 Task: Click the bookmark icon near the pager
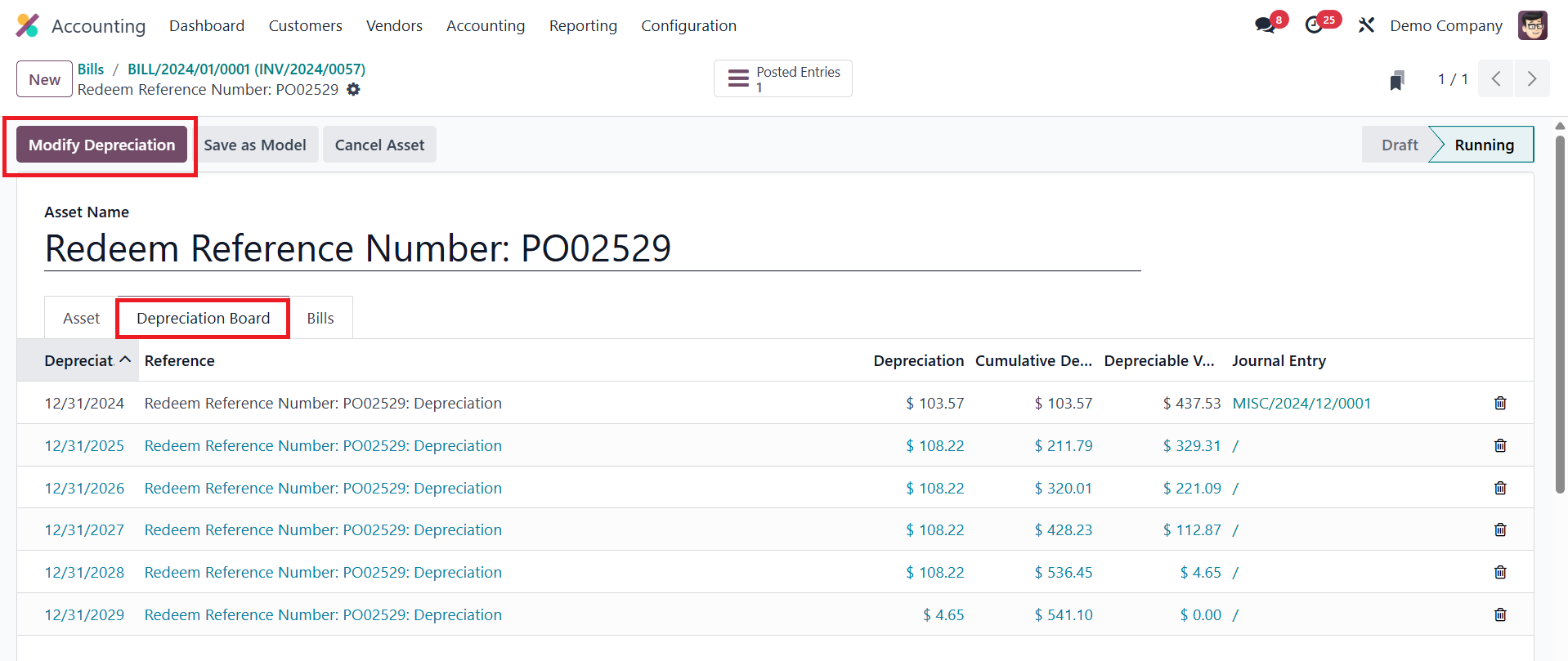pyautogui.click(x=1397, y=80)
